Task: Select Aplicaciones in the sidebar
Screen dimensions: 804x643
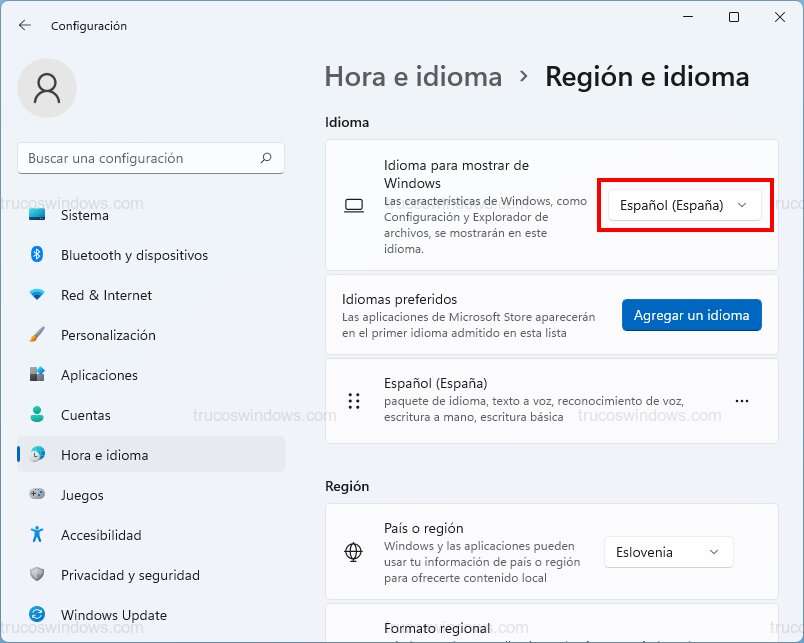Action: coord(99,375)
